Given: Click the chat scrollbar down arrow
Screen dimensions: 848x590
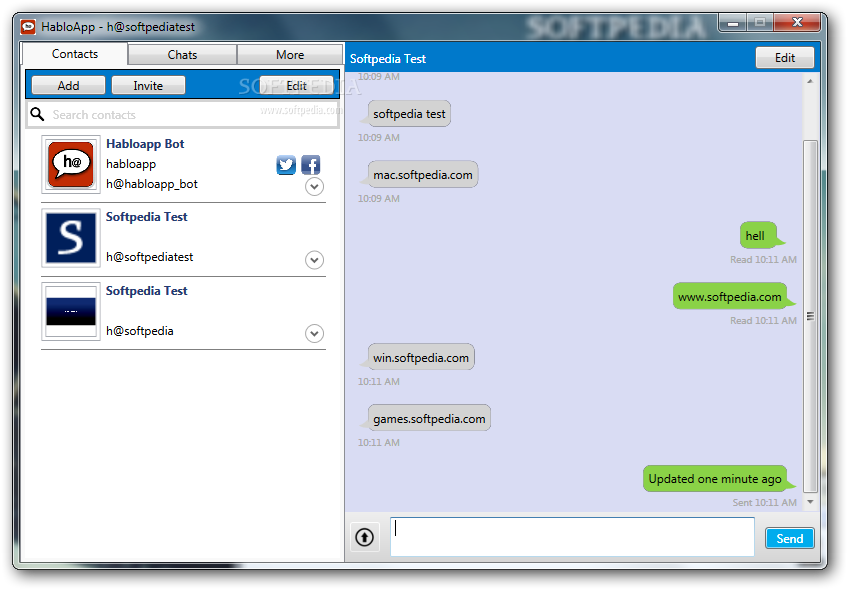Looking at the screenshot, I should (x=810, y=502).
